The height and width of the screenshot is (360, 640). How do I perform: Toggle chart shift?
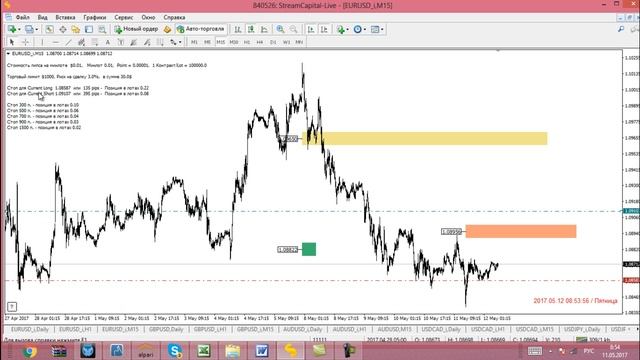(324, 29)
